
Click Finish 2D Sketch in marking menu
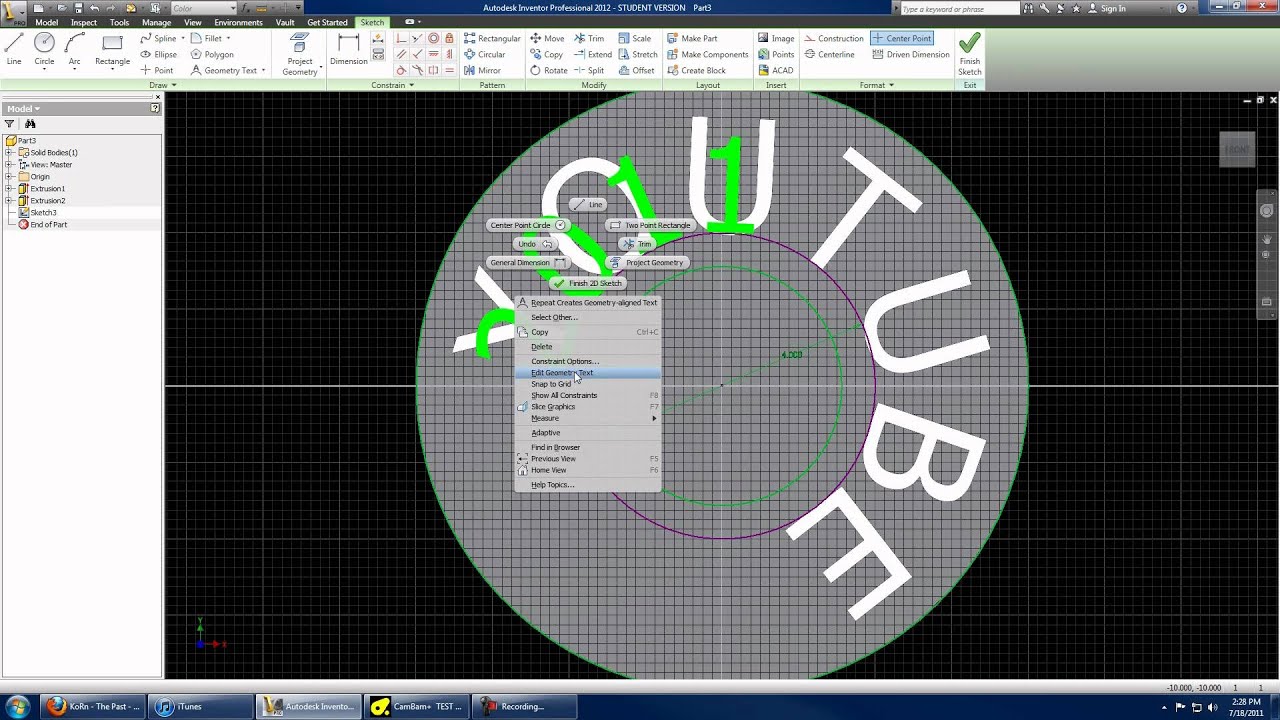588,283
